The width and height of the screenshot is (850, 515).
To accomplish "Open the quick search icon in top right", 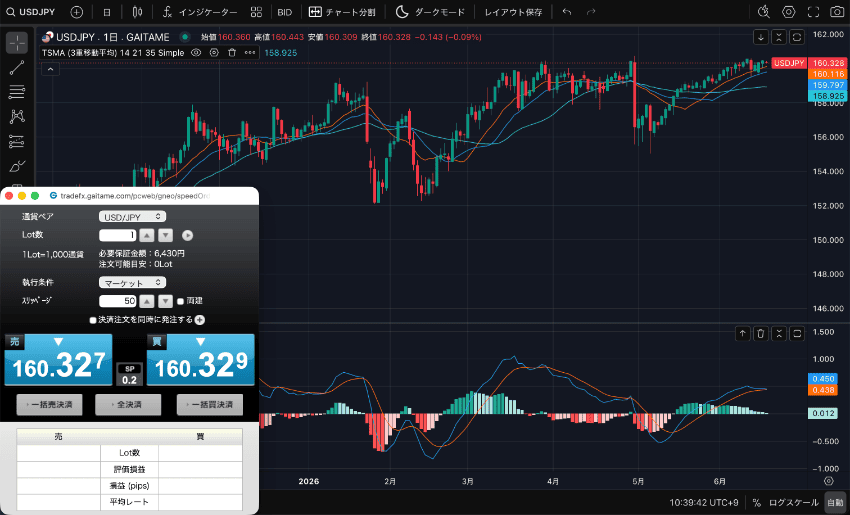I will [x=763, y=12].
